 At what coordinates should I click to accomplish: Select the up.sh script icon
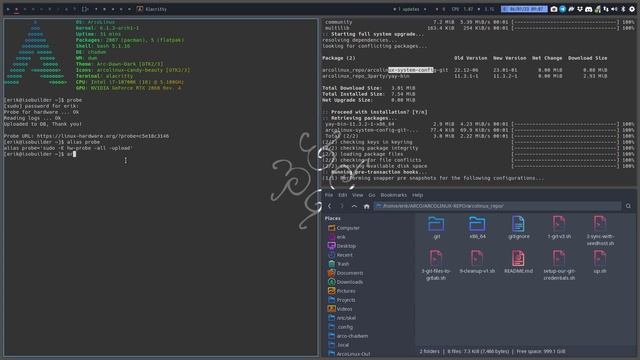click(x=600, y=258)
